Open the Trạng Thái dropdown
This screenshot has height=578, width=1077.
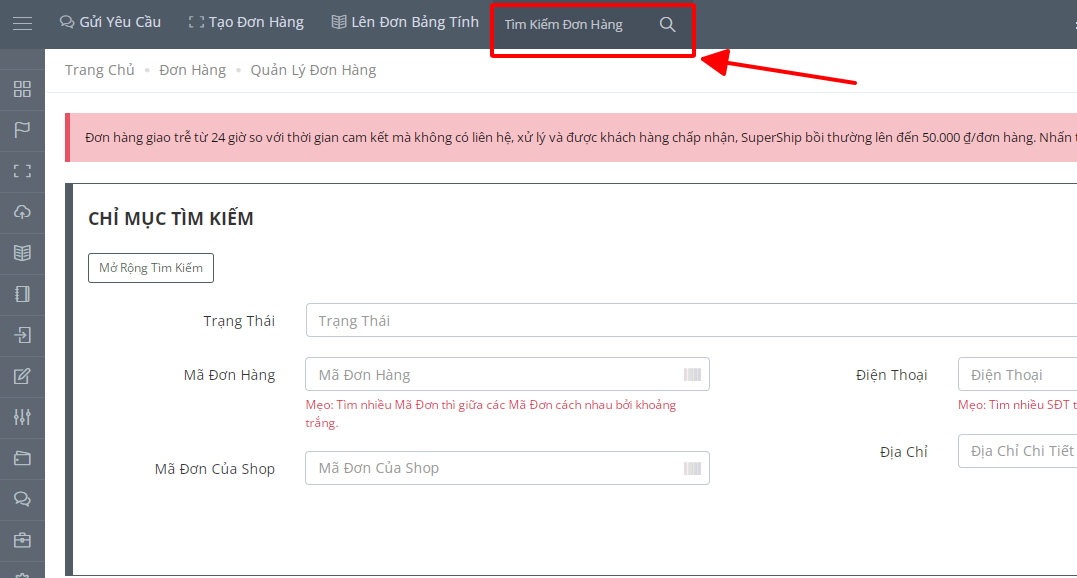pos(691,320)
